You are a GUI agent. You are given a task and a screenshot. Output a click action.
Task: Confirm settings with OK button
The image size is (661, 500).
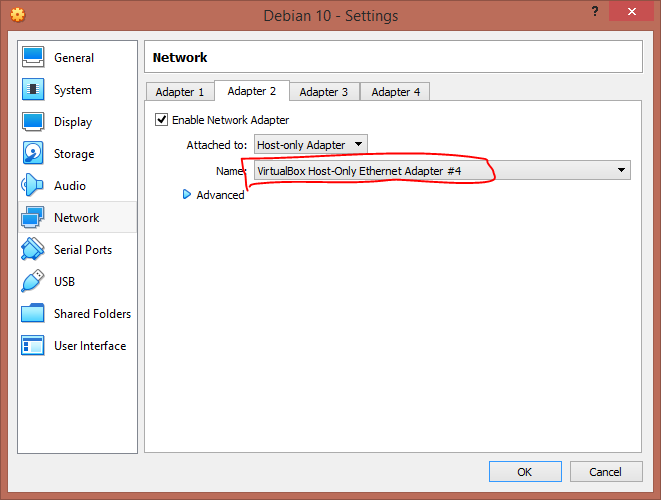(x=525, y=472)
